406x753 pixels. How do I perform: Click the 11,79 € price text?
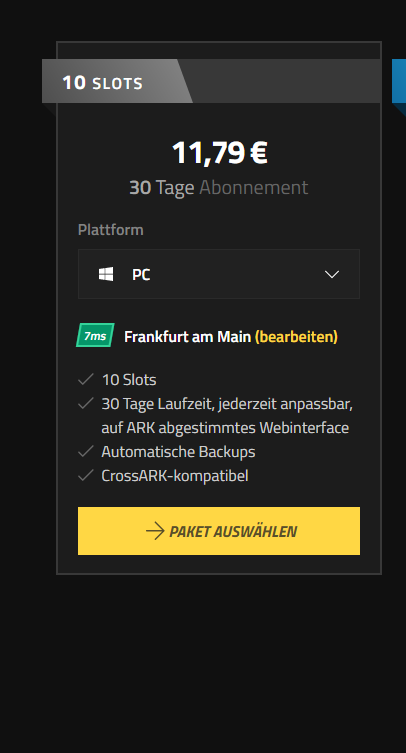(x=220, y=153)
